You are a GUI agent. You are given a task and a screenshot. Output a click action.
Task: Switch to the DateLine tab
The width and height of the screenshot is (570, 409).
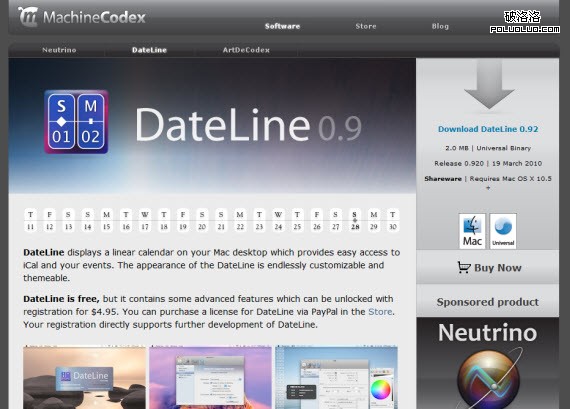pos(149,50)
